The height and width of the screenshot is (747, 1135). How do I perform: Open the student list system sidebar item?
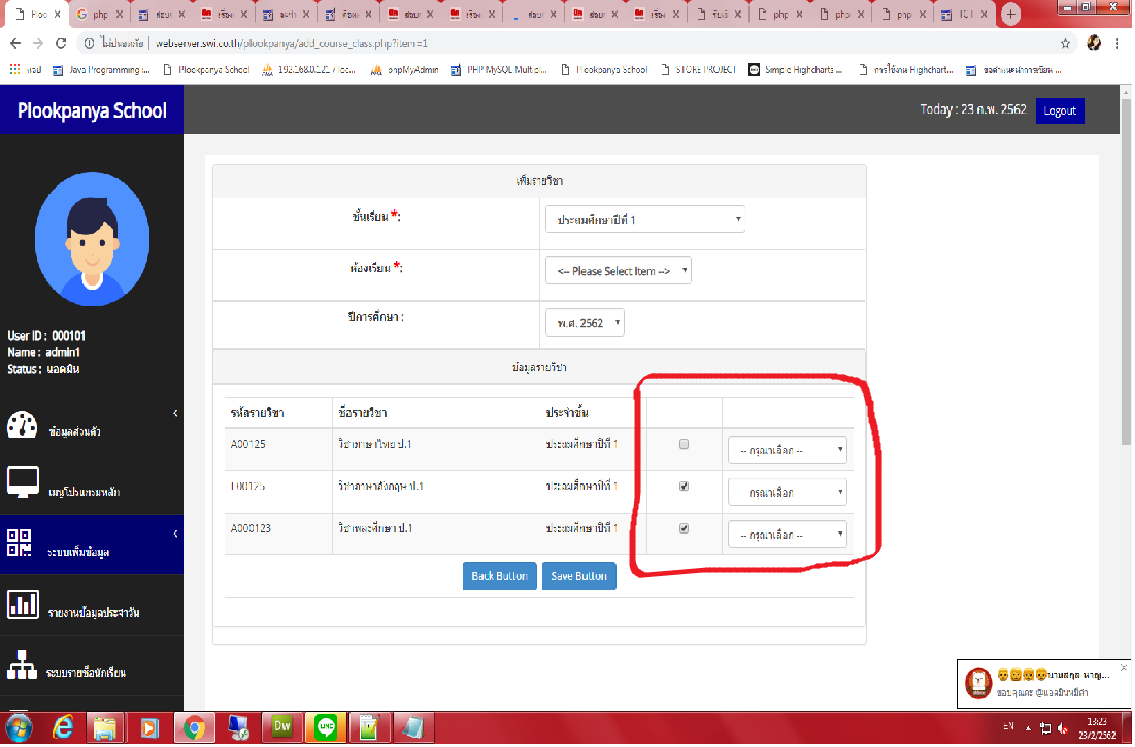click(92, 666)
